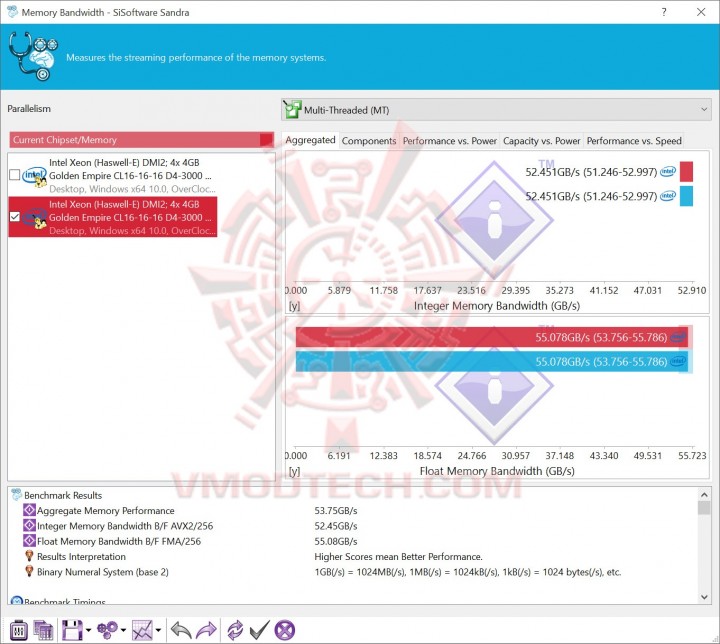Open the Multi-Threaded (MT) parallelism dropdown

[496, 110]
